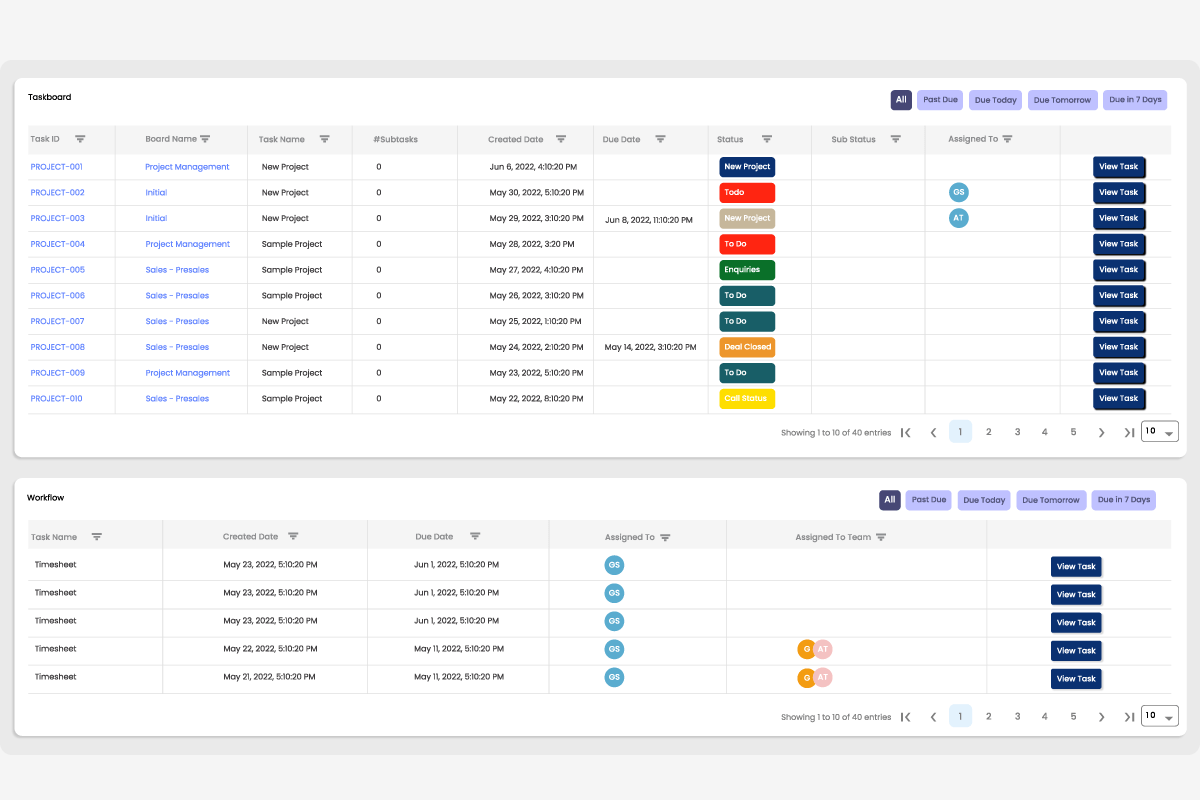1200x800 pixels.
Task: Toggle the Past Due filter on Taskboard
Action: click(939, 99)
